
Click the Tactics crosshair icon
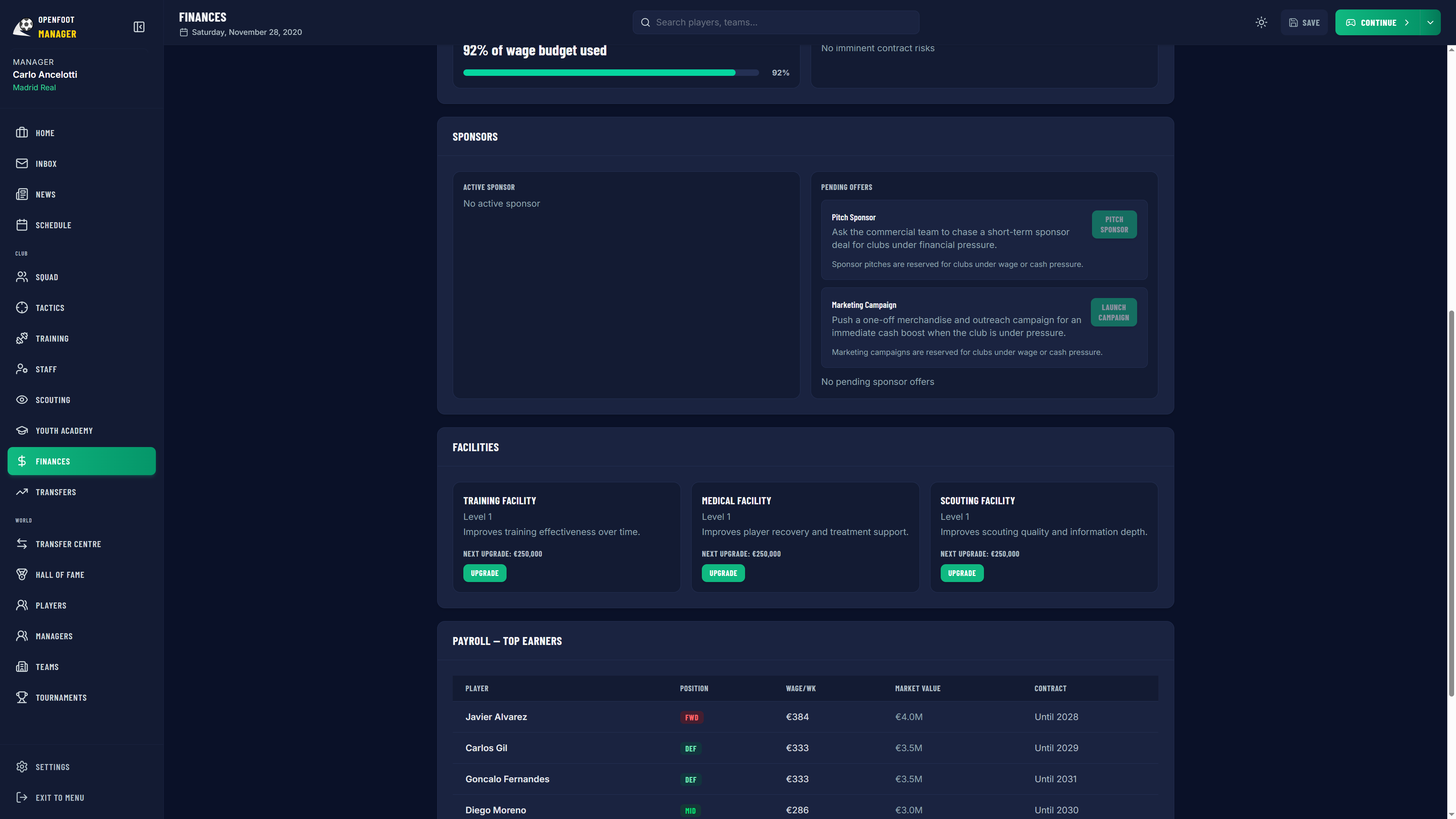pos(22,308)
